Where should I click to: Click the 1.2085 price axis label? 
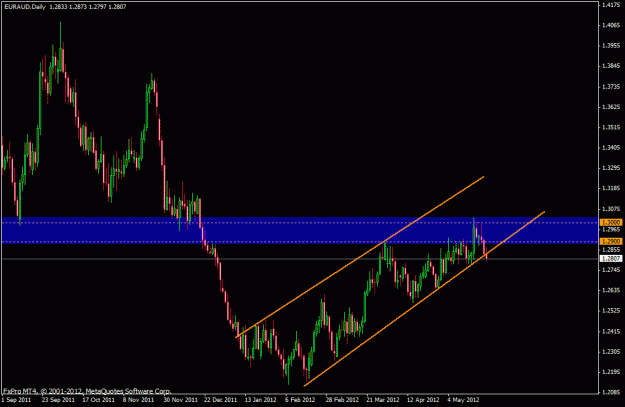pos(611,392)
